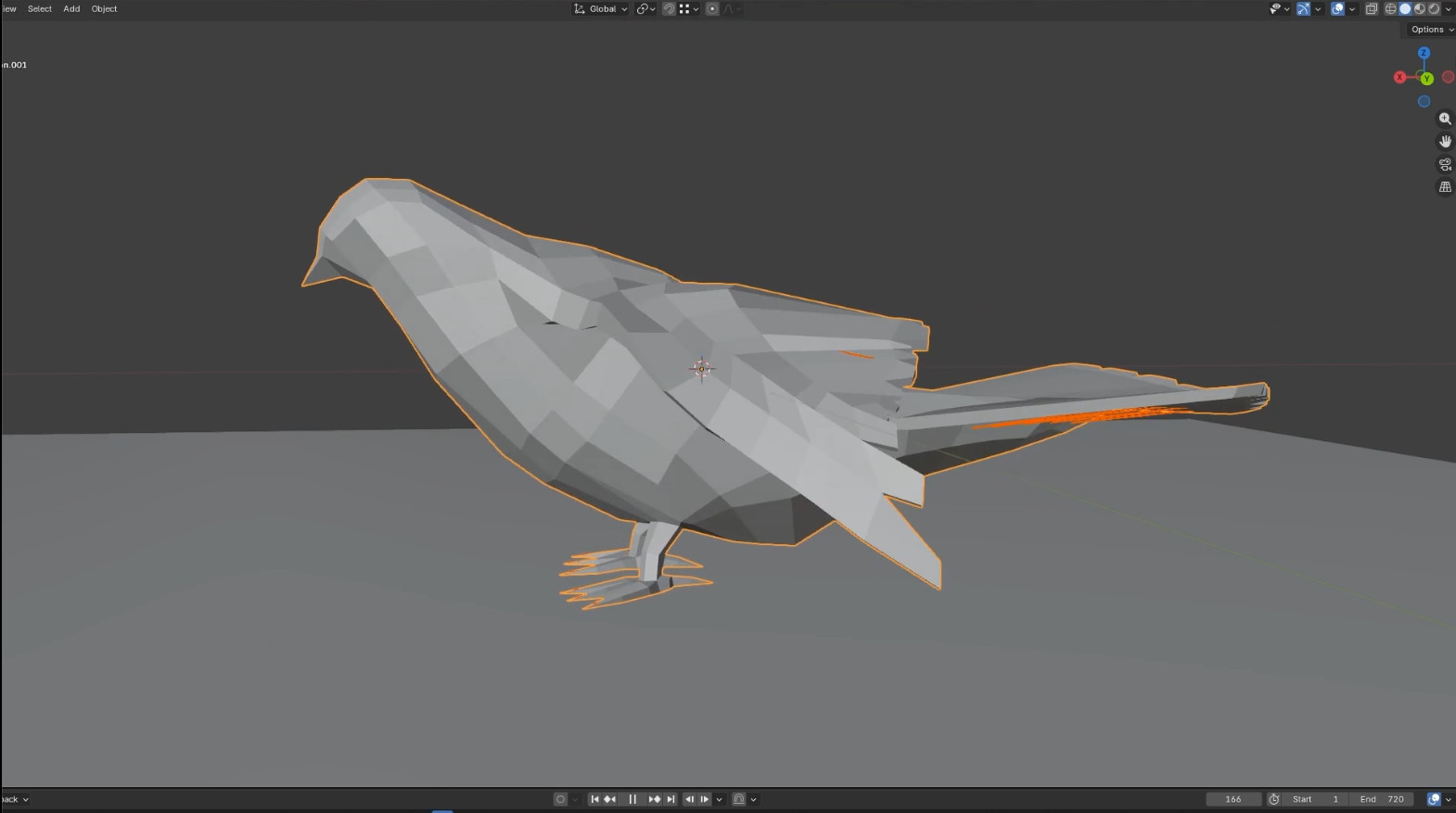Image resolution: width=1456 pixels, height=813 pixels.
Task: Select material preview shading mode
Action: [x=1420, y=9]
